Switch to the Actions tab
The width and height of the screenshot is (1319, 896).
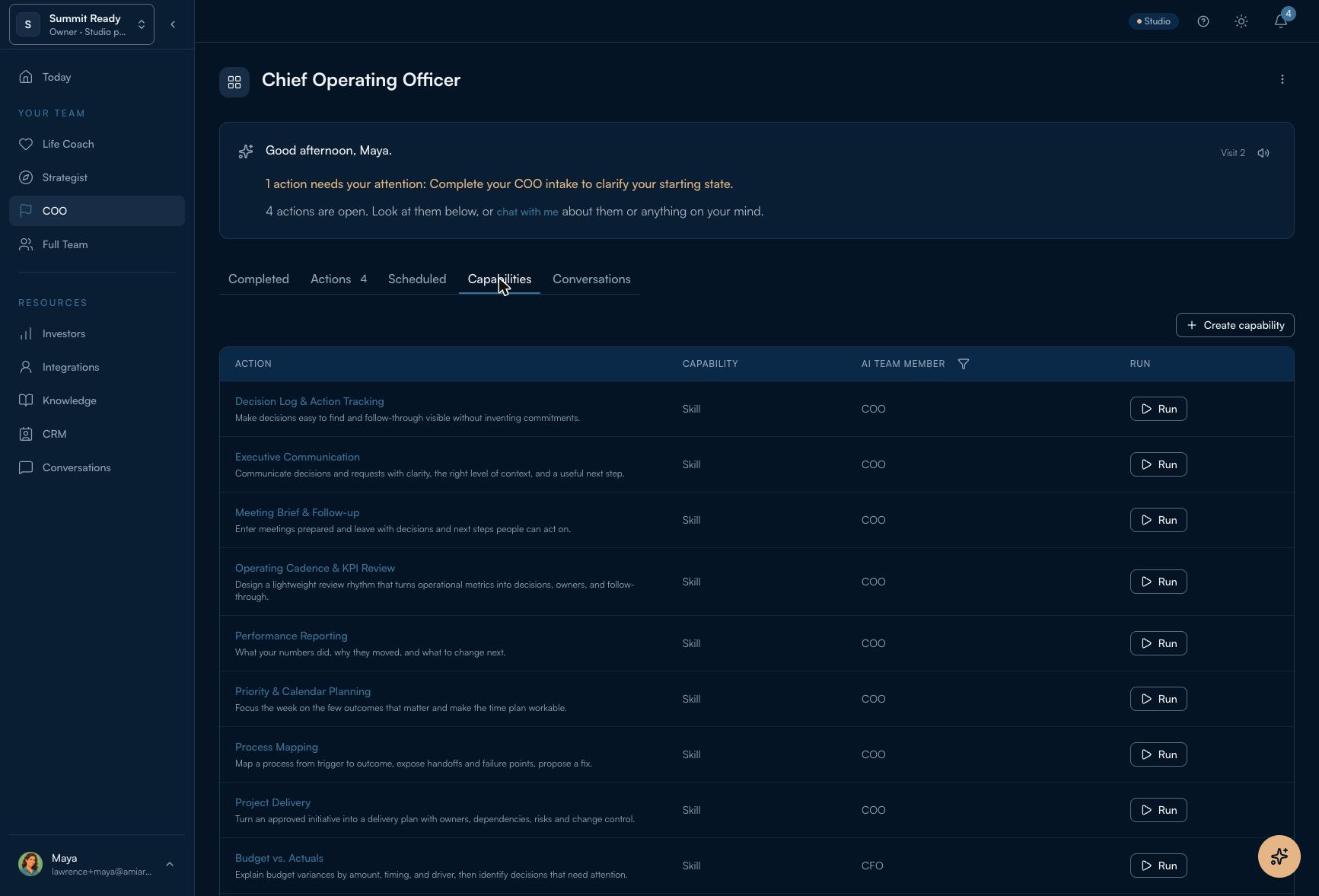[338, 279]
